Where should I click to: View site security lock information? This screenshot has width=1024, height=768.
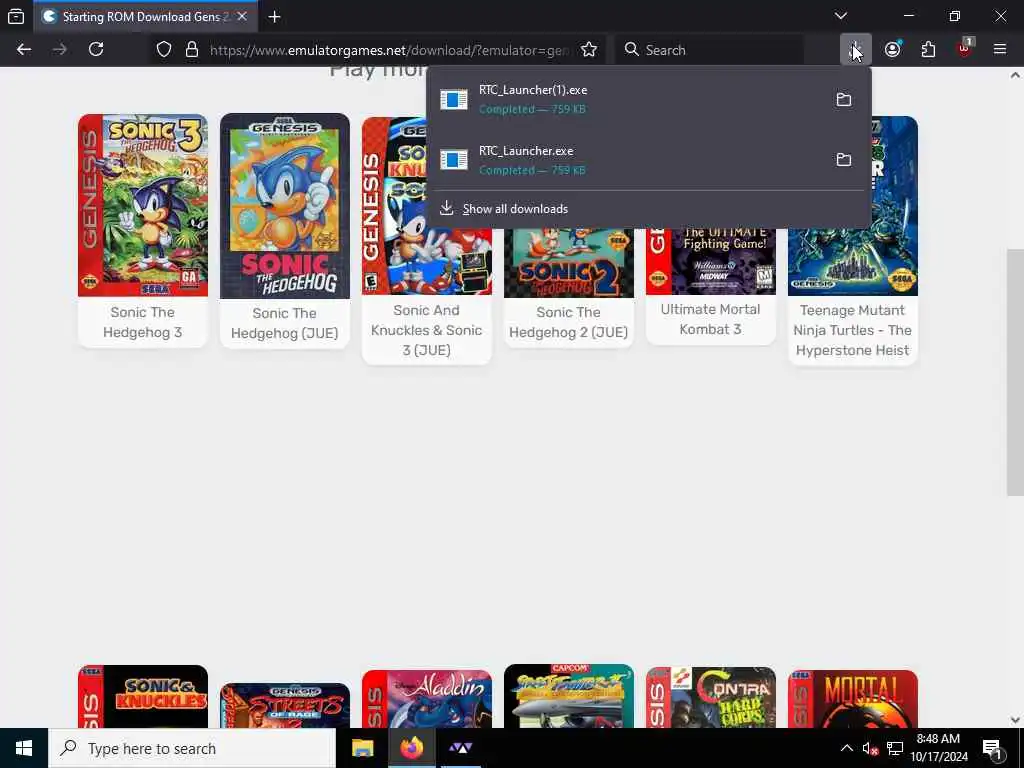coord(191,50)
